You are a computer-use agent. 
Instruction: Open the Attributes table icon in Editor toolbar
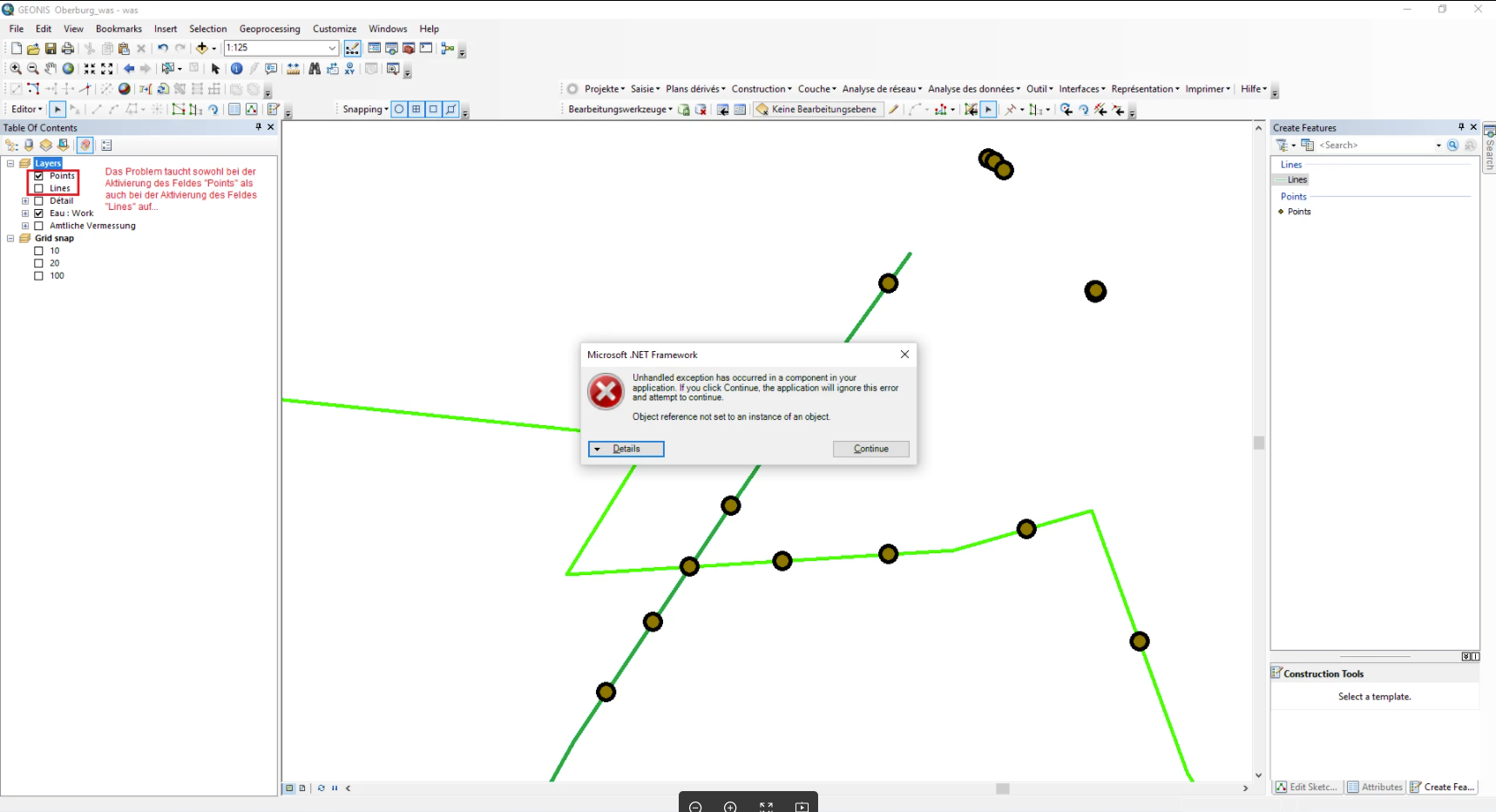tap(234, 109)
